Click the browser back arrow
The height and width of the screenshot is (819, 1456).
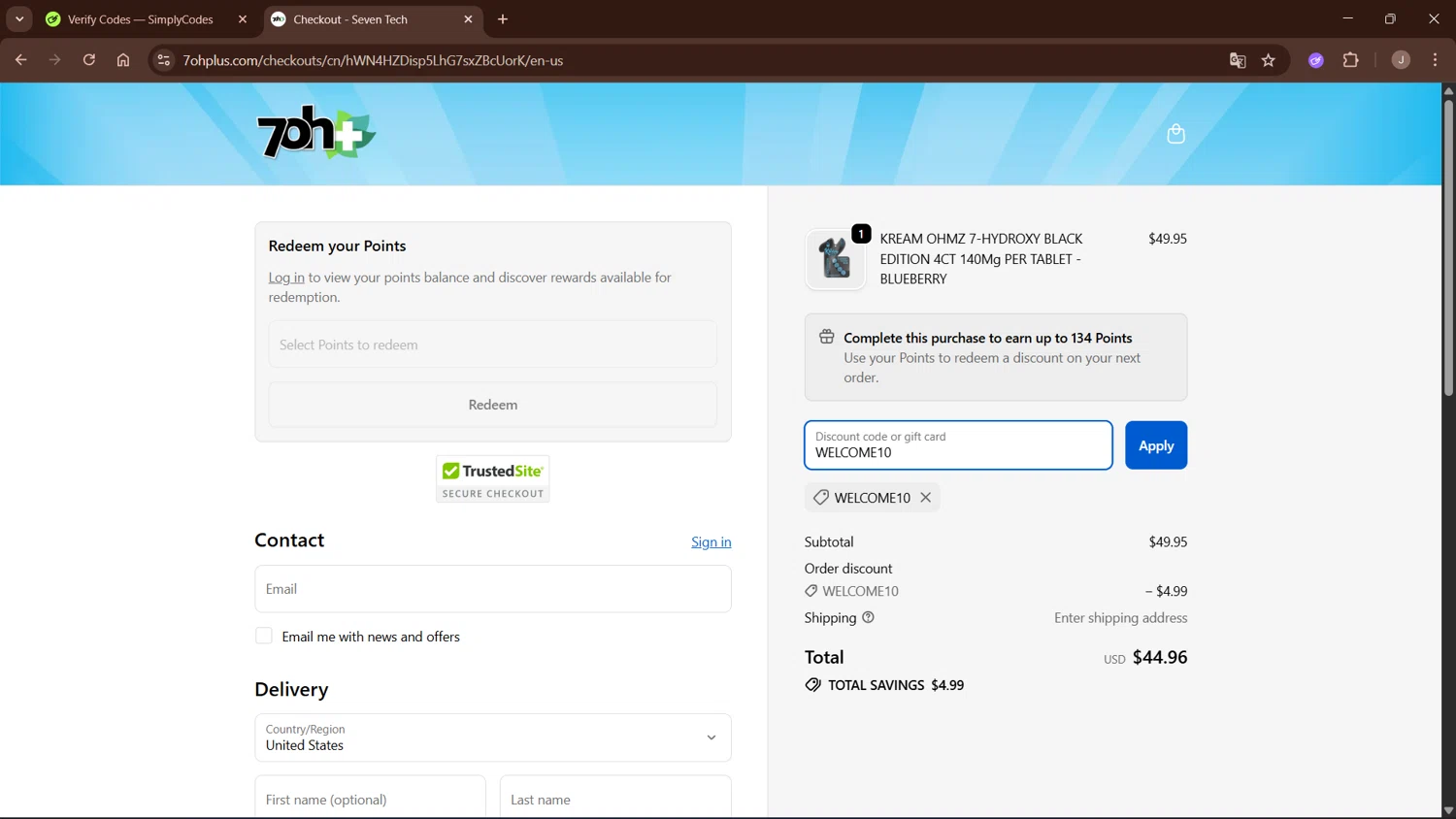click(x=20, y=60)
